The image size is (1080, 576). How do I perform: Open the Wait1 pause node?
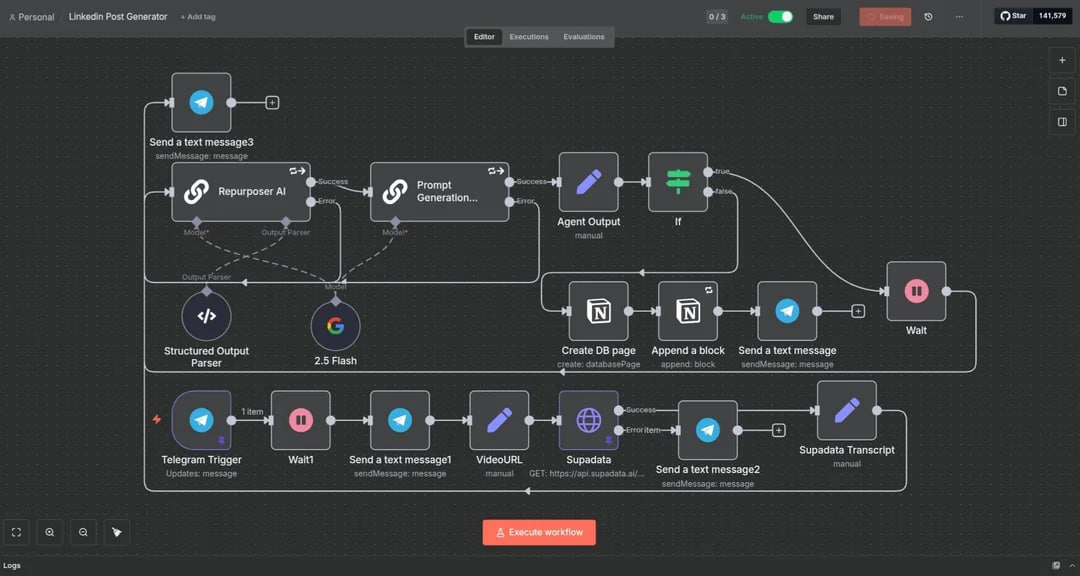click(x=300, y=420)
